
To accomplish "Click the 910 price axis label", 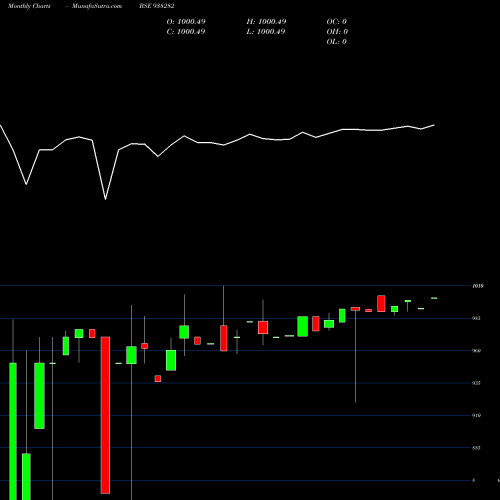I will click(476, 415).
